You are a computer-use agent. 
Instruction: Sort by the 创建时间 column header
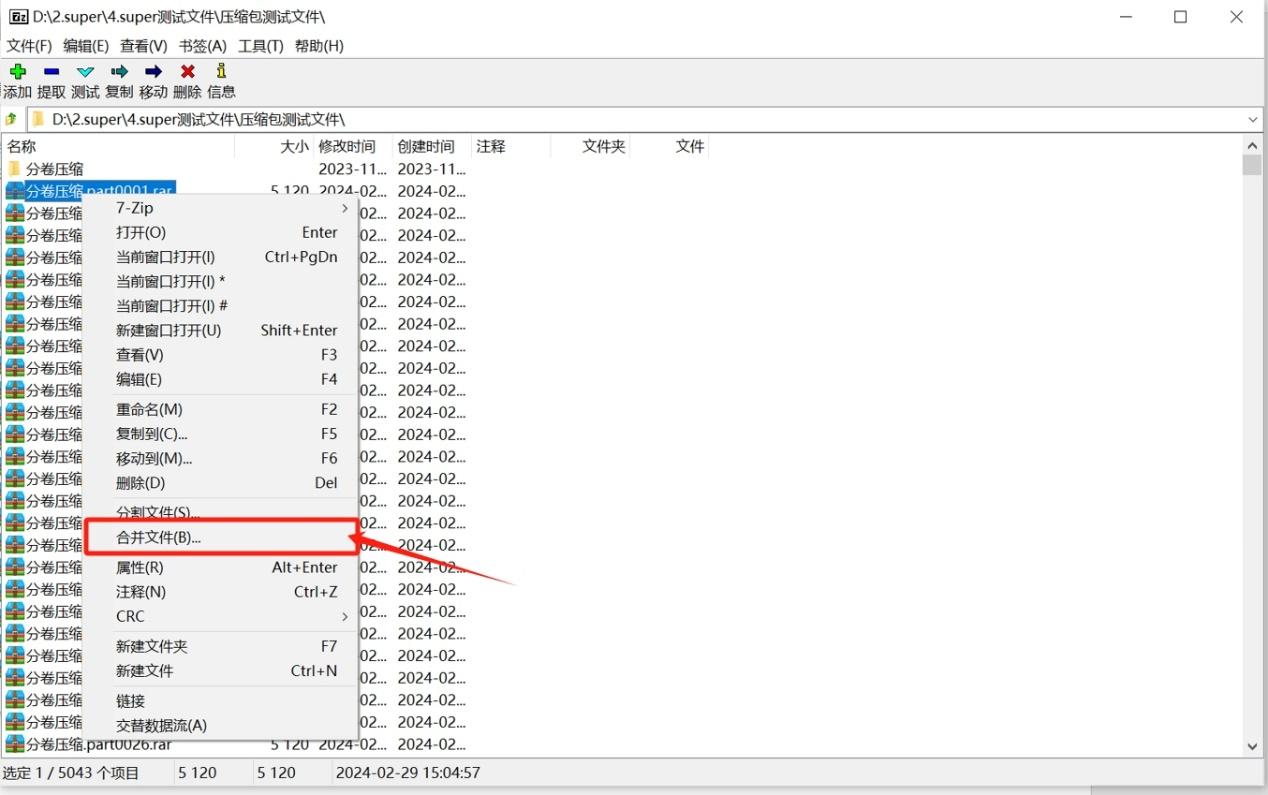[x=432, y=146]
